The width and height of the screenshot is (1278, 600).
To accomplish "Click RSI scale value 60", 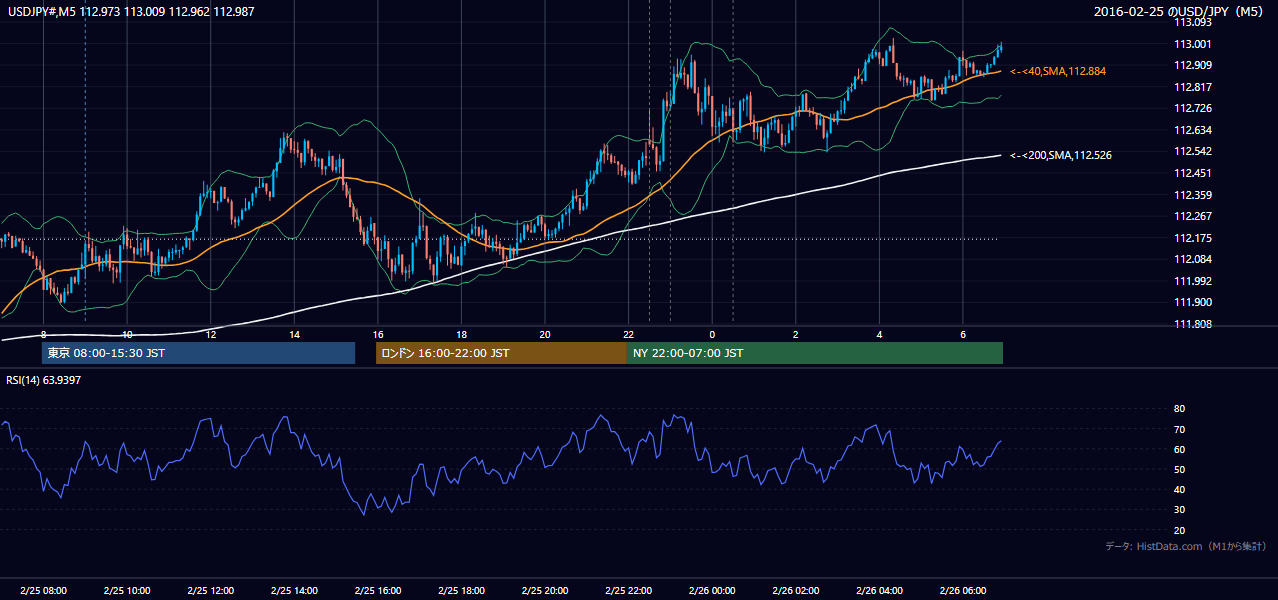I will click(x=1180, y=449).
